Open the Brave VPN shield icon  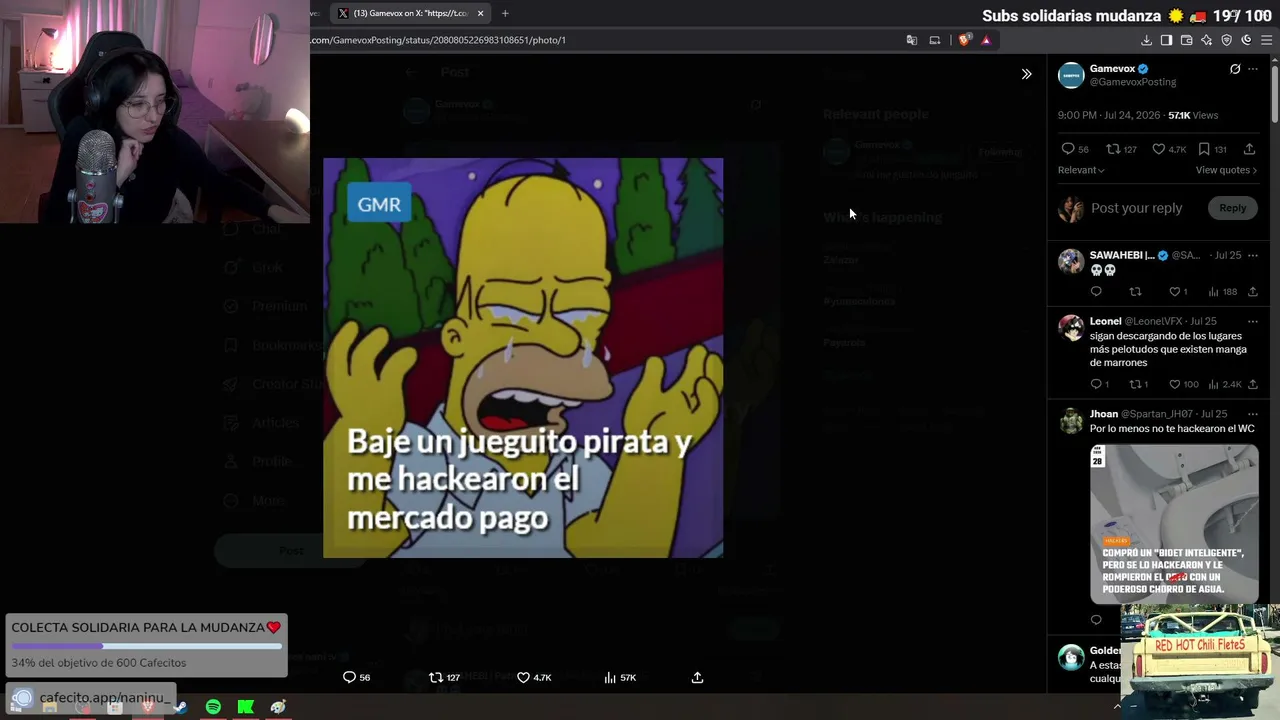[1226, 40]
